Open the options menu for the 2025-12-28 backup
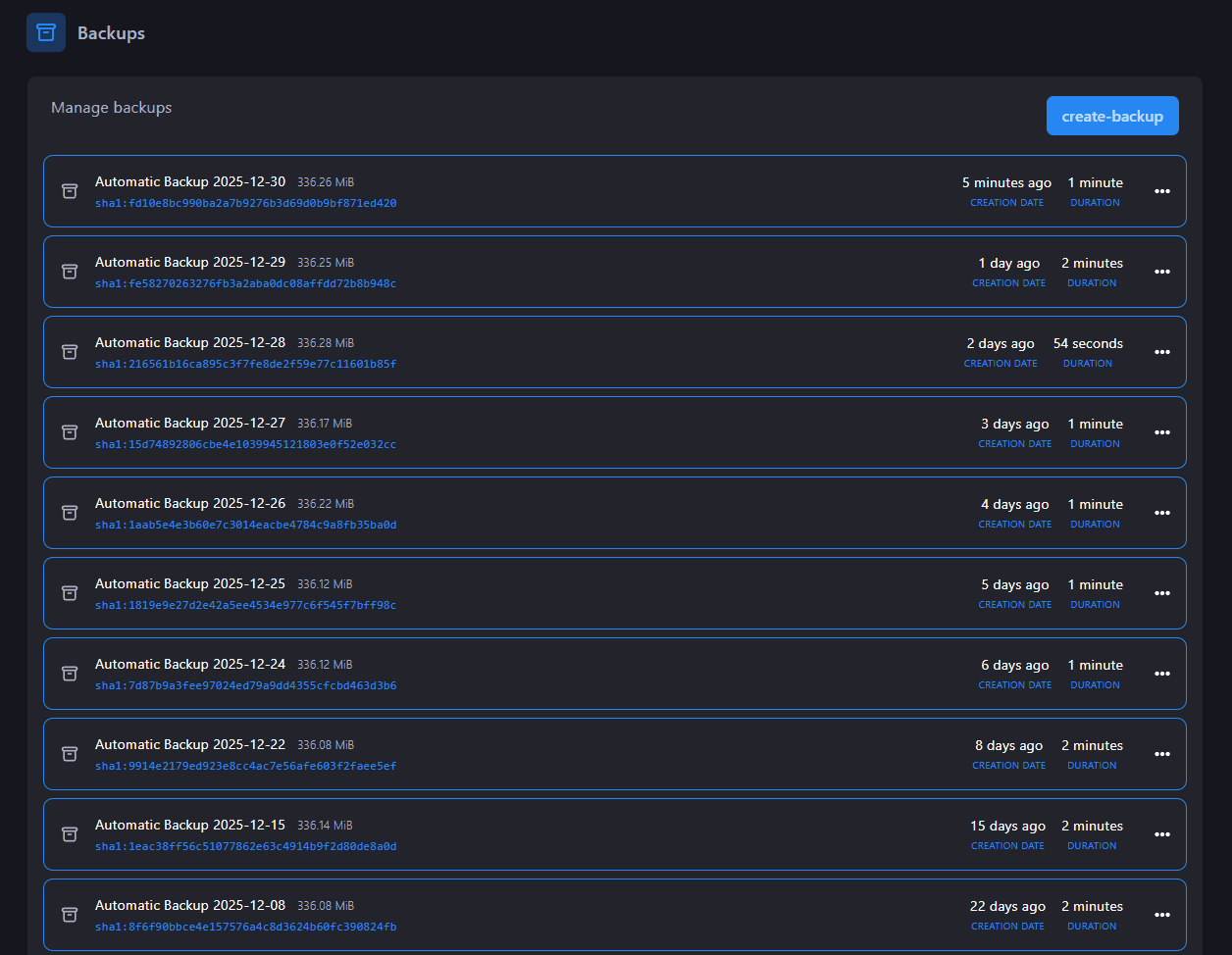This screenshot has height=955, width=1232. tap(1162, 352)
